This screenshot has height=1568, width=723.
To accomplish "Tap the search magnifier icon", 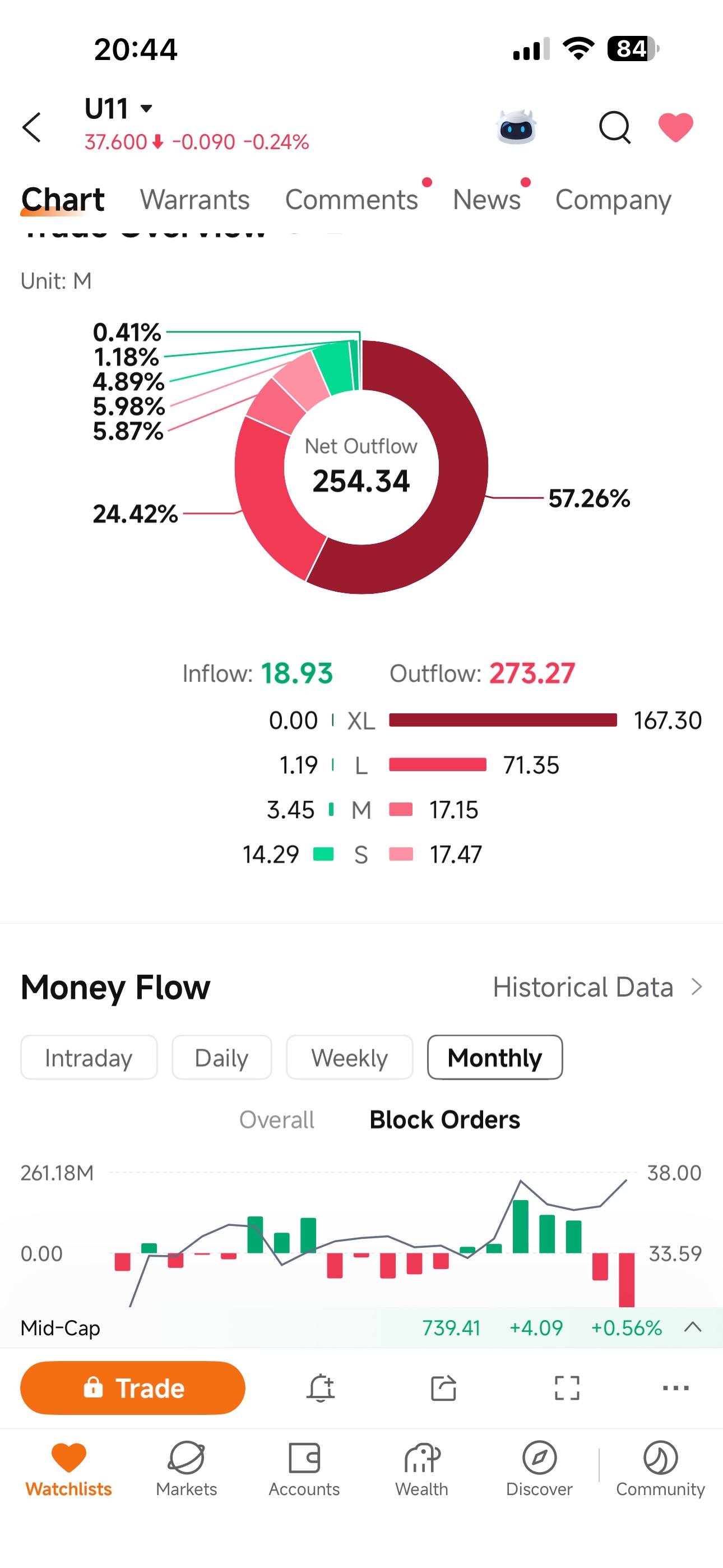I will coord(615,127).
